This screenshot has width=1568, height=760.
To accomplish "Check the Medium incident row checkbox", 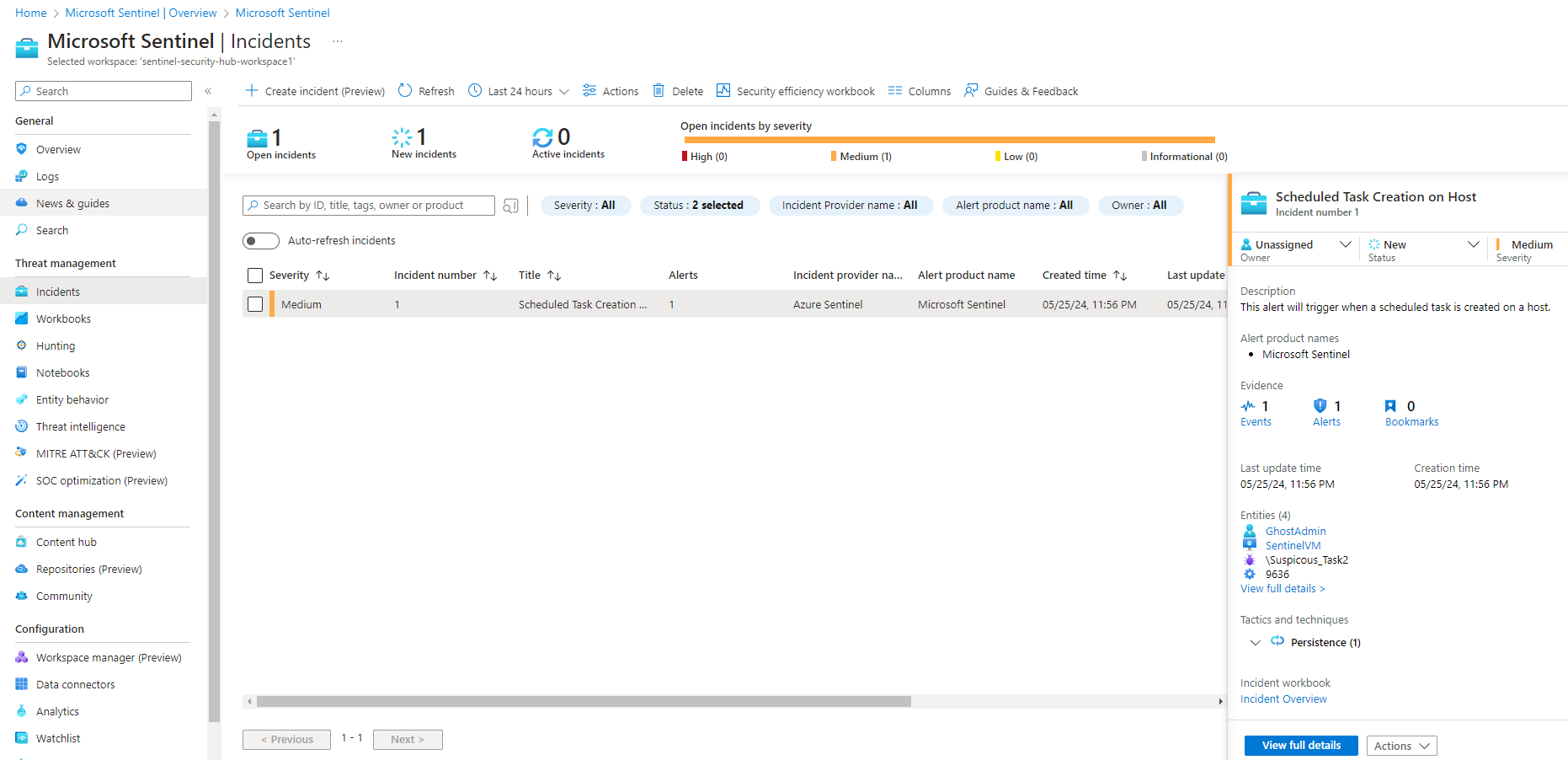I will click(255, 304).
